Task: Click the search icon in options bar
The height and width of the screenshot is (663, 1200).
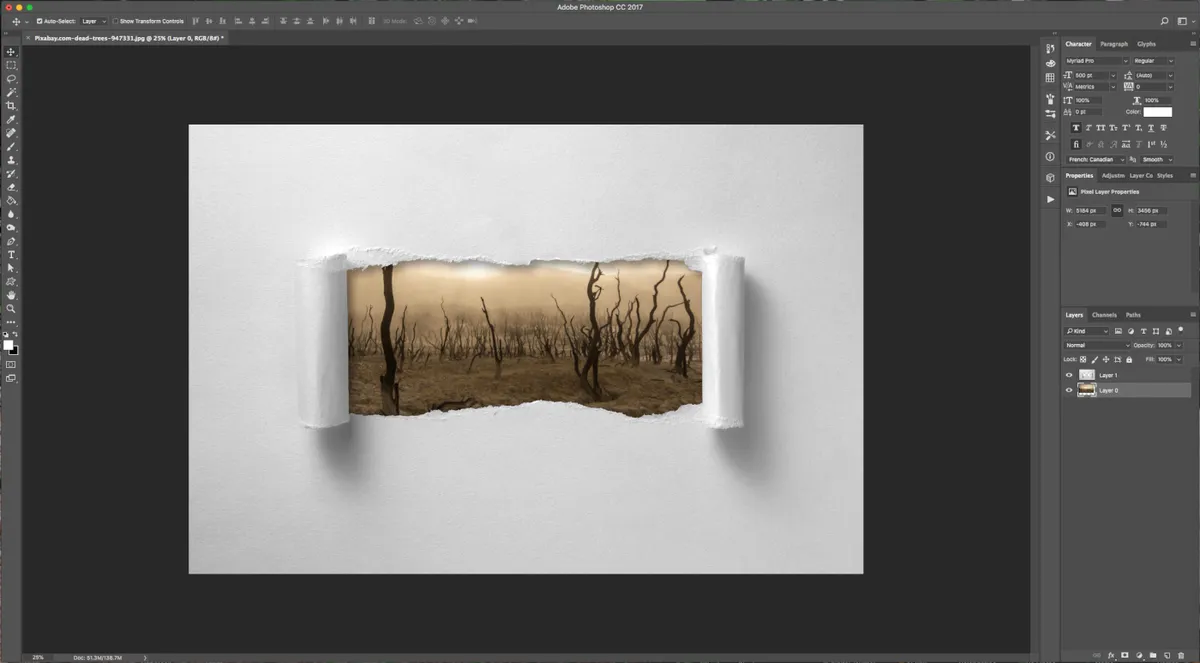Action: 1165,21
